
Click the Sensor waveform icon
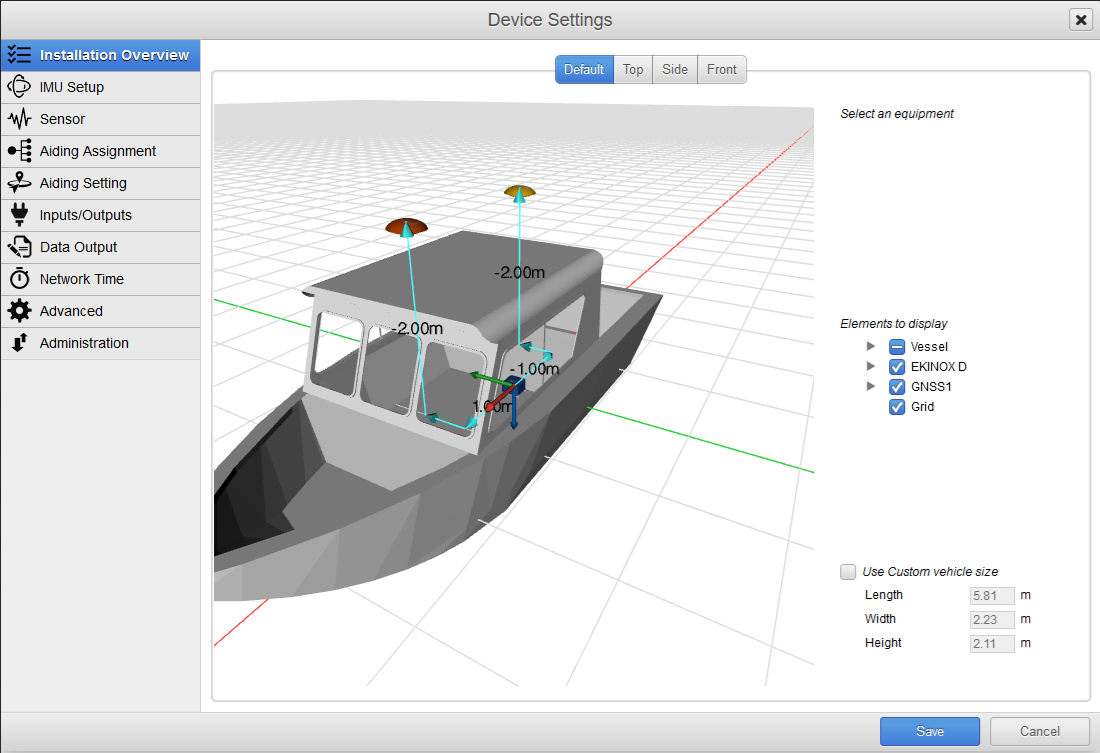19,119
